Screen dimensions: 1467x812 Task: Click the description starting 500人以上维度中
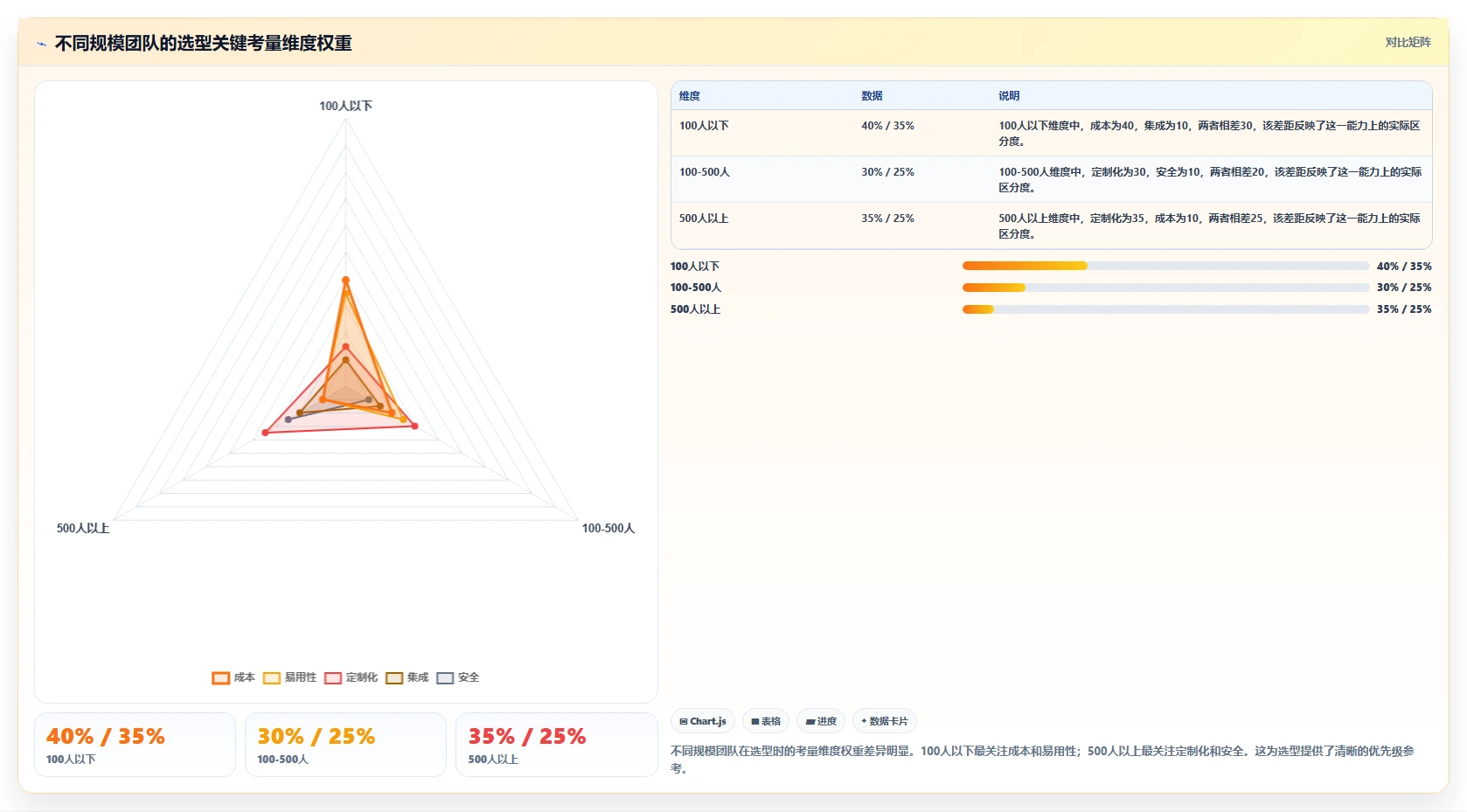(x=1210, y=226)
